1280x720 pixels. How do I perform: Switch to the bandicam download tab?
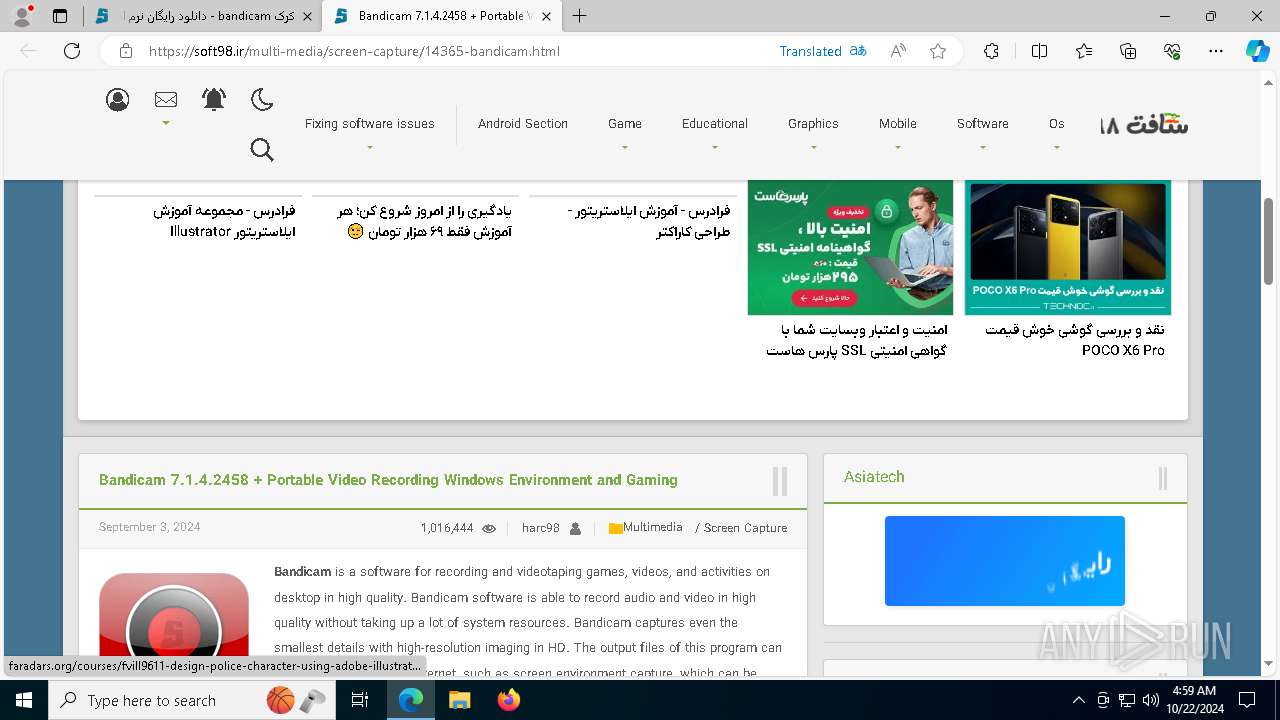coord(203,16)
